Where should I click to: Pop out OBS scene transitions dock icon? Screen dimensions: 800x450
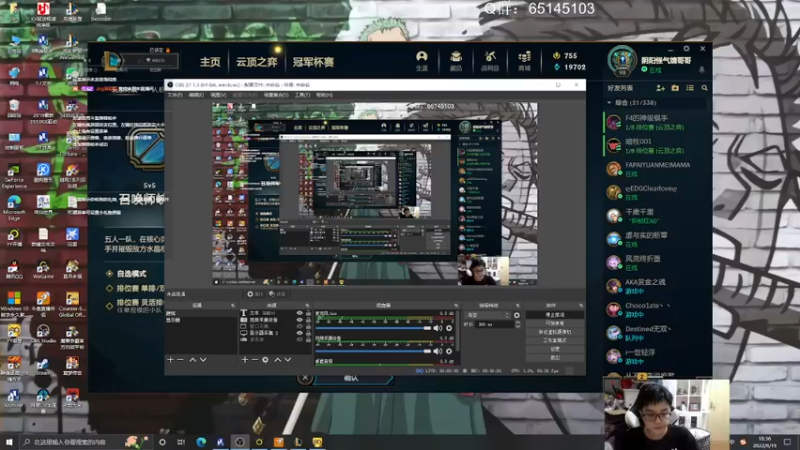coord(517,305)
